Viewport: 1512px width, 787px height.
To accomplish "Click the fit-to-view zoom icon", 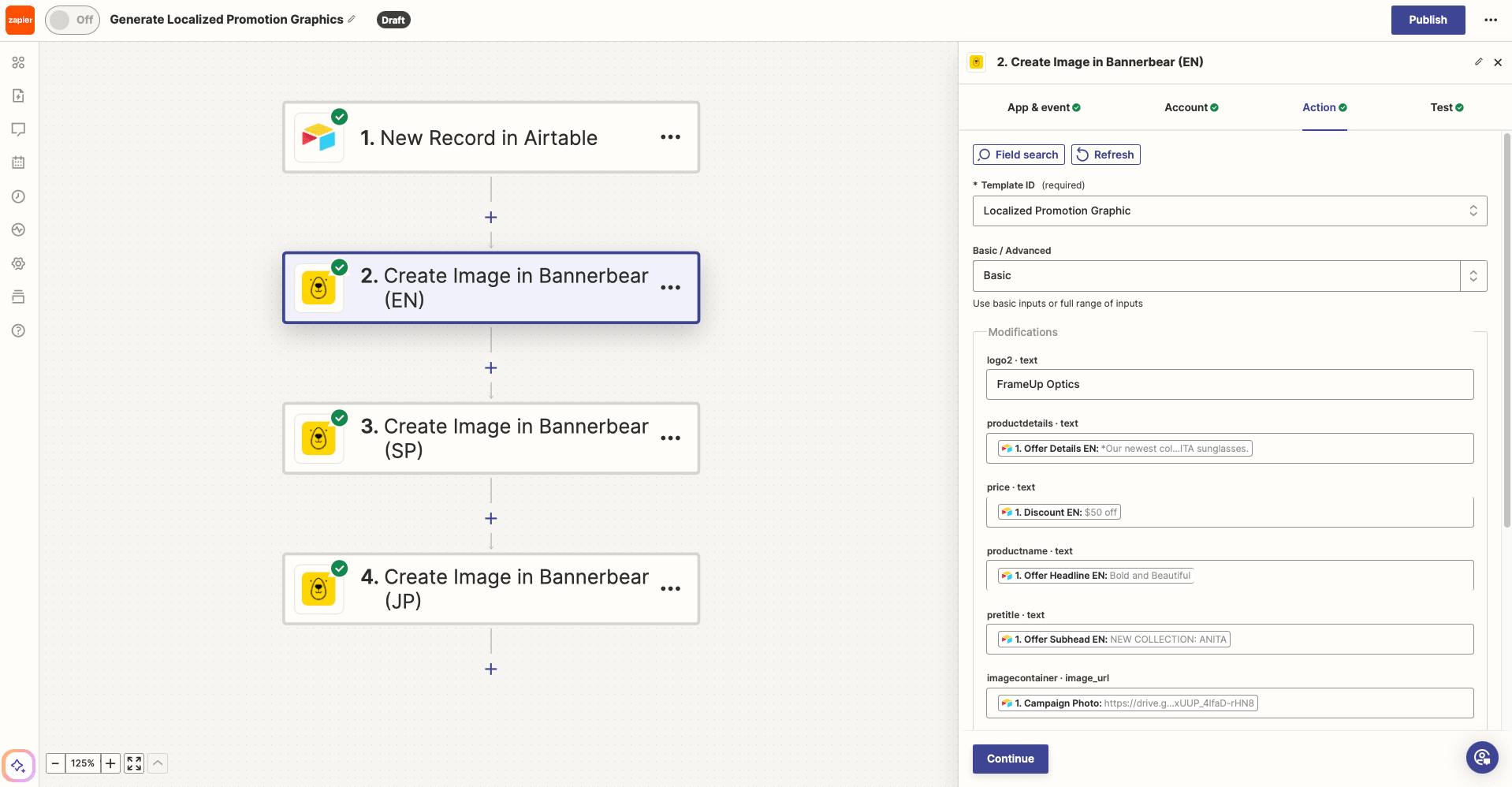I will (132, 763).
